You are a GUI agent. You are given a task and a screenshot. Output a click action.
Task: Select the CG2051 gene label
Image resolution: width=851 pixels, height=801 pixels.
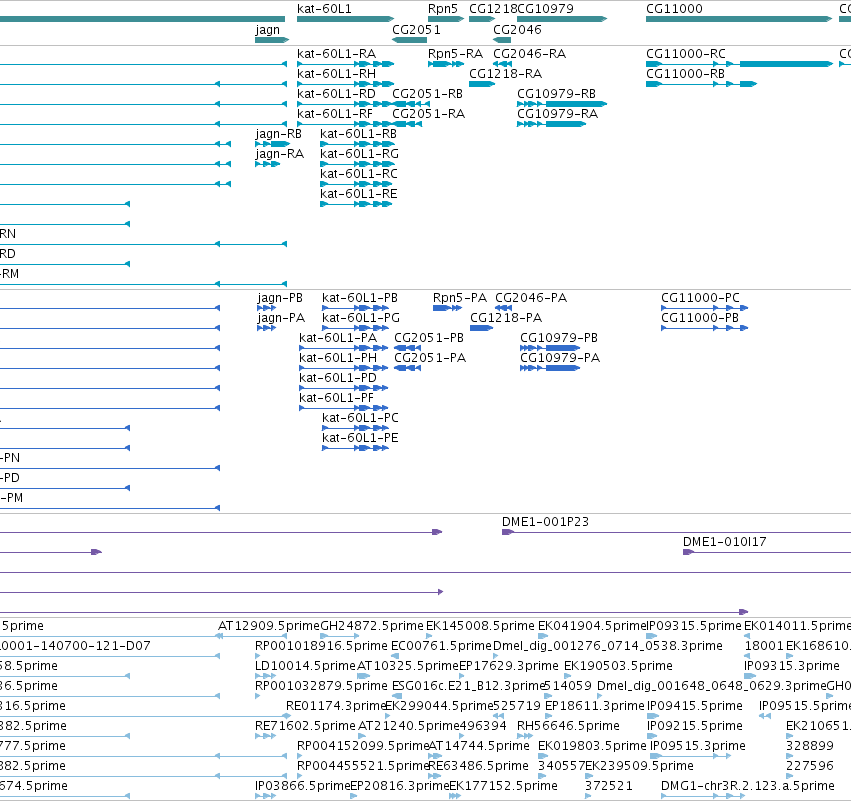pos(416,29)
